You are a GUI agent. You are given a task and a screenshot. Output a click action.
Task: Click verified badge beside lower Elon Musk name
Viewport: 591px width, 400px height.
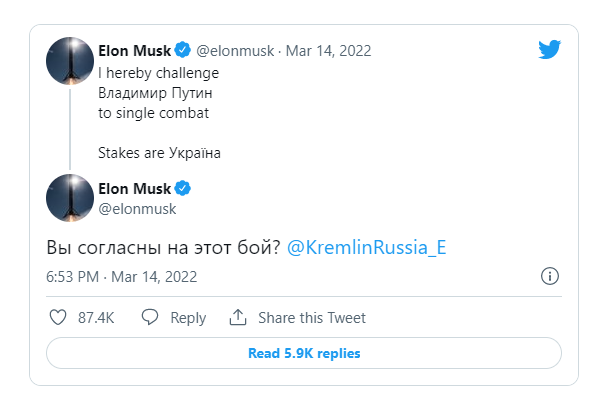(x=183, y=188)
